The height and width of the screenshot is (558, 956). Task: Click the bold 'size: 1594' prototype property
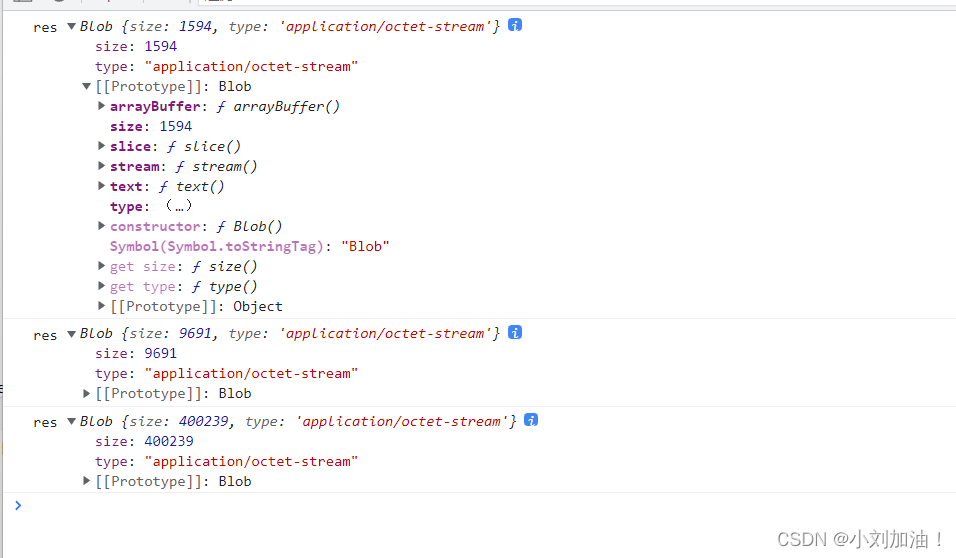pyautogui.click(x=151, y=126)
